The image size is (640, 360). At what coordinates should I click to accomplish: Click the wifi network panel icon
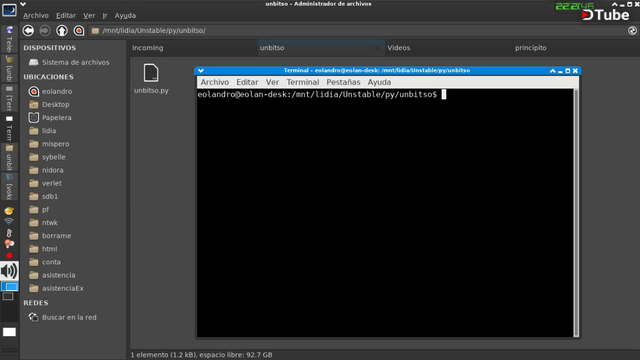click(x=9, y=221)
